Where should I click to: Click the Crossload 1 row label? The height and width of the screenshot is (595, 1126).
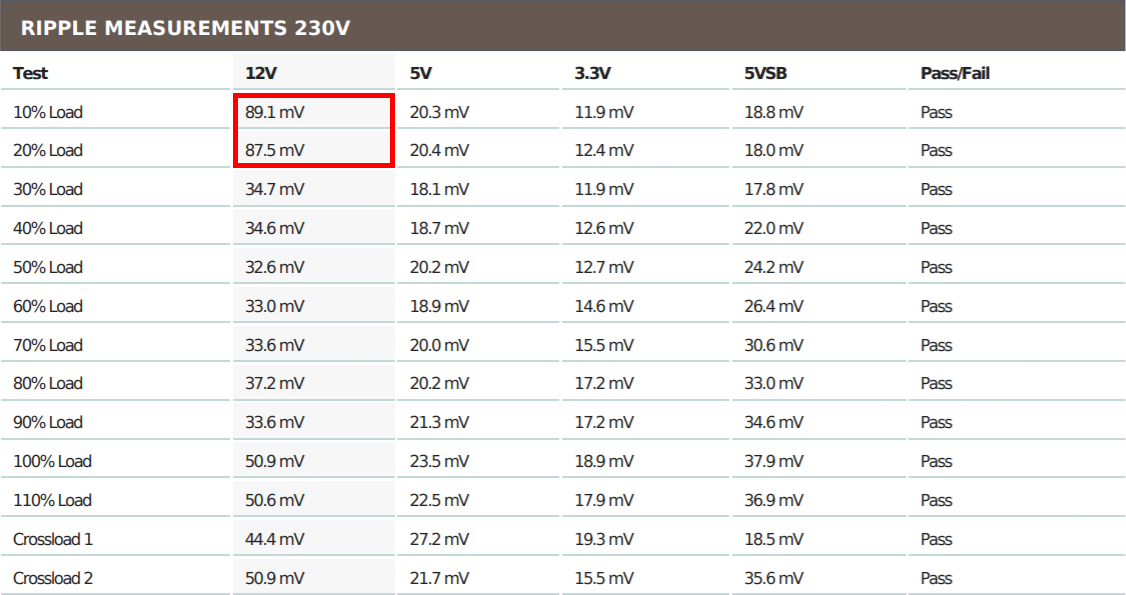52,540
